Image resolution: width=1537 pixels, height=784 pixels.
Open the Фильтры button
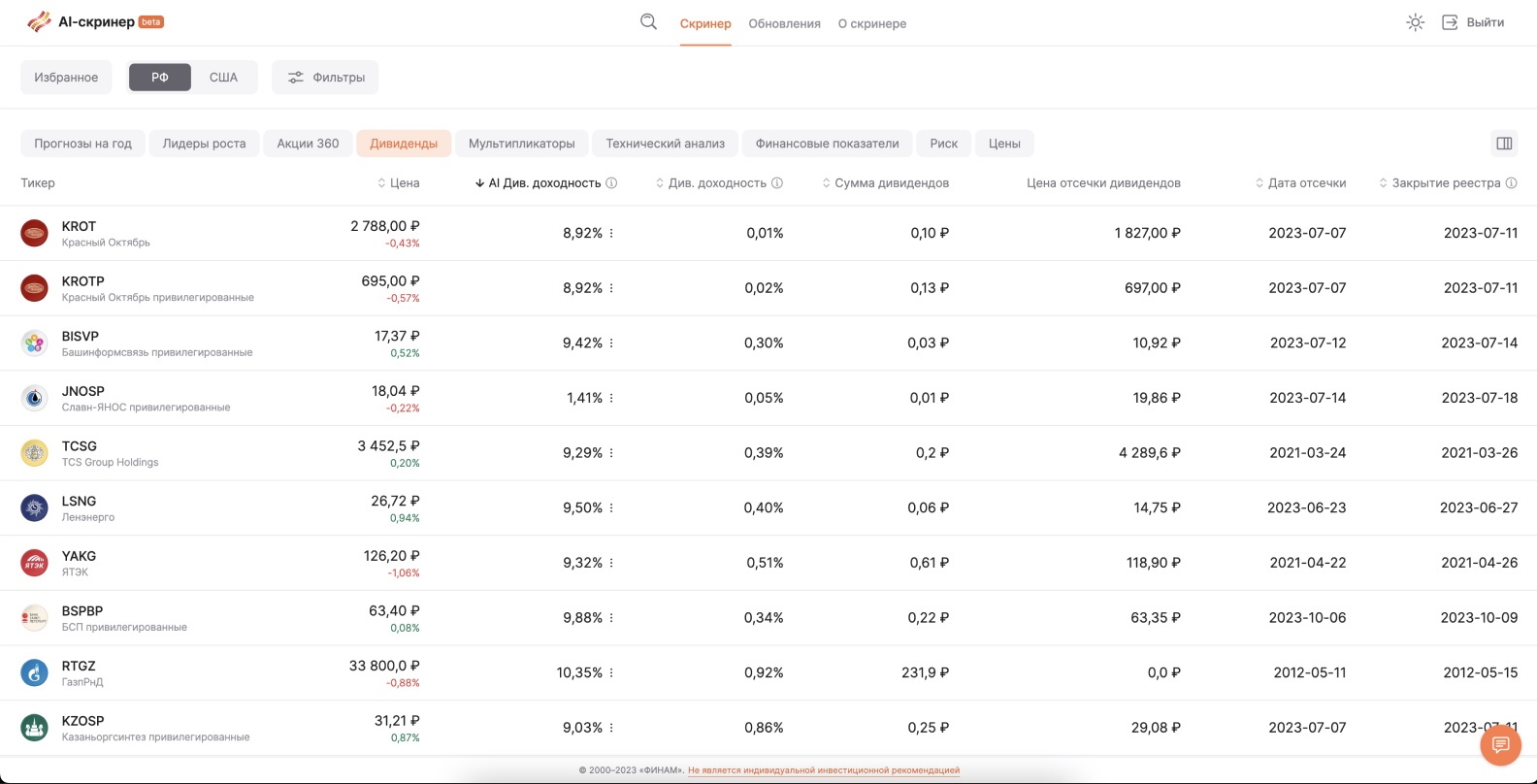coord(325,78)
